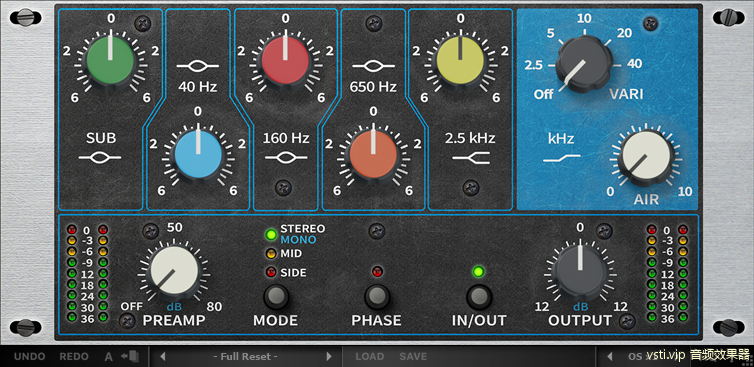Click LOAD preset button
The image size is (754, 367).
point(370,357)
